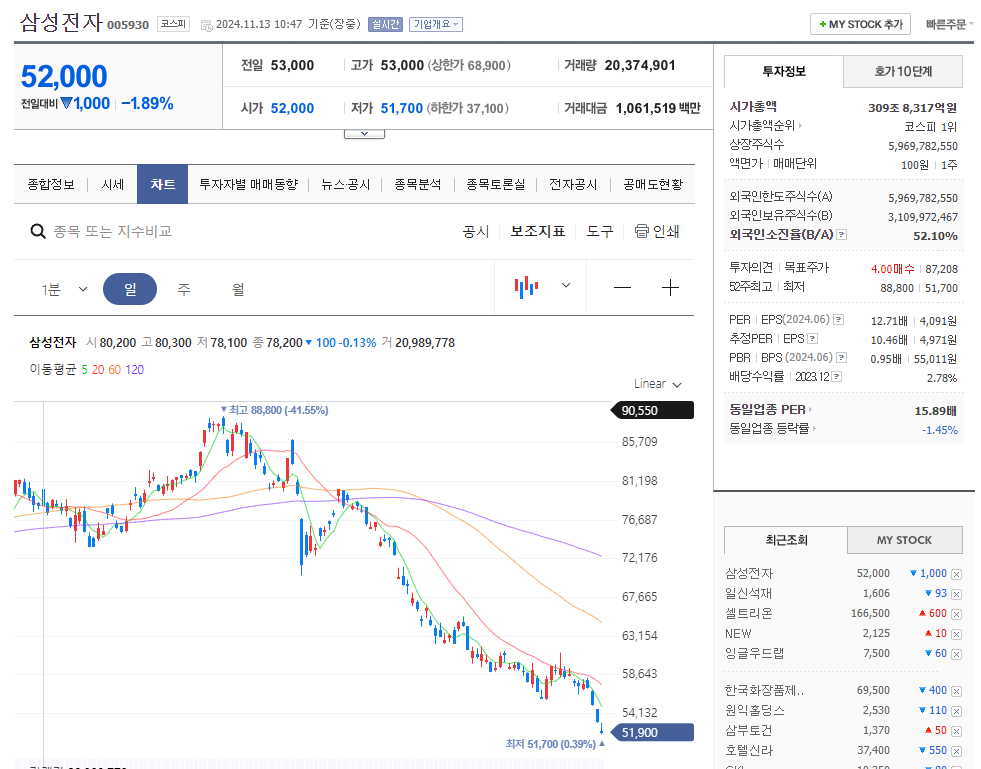
Task: Click help icon beside 외국인소진율(B/A)
Action: 841,235
